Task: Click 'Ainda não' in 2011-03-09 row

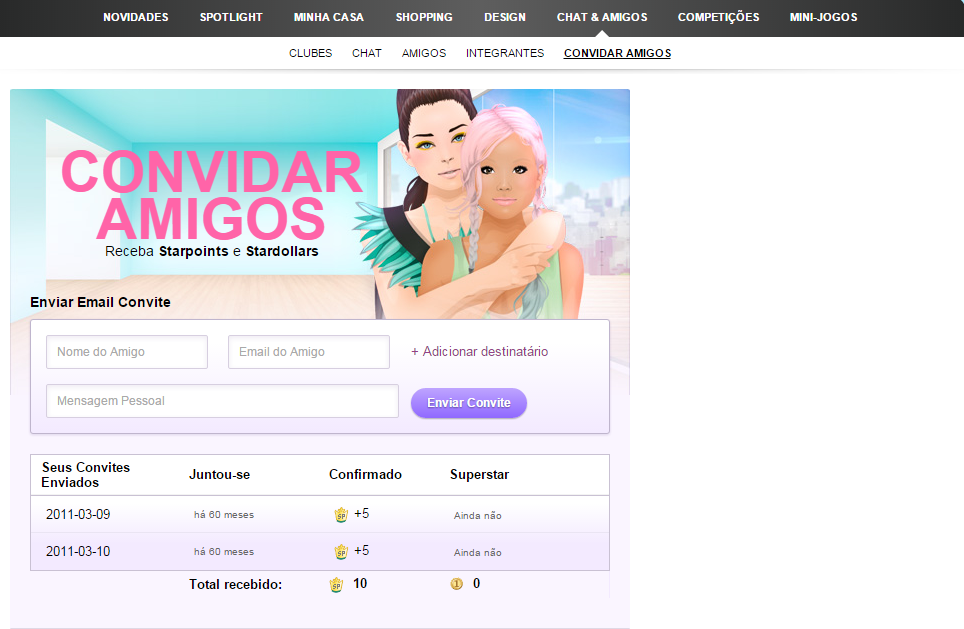Action: click(x=478, y=515)
